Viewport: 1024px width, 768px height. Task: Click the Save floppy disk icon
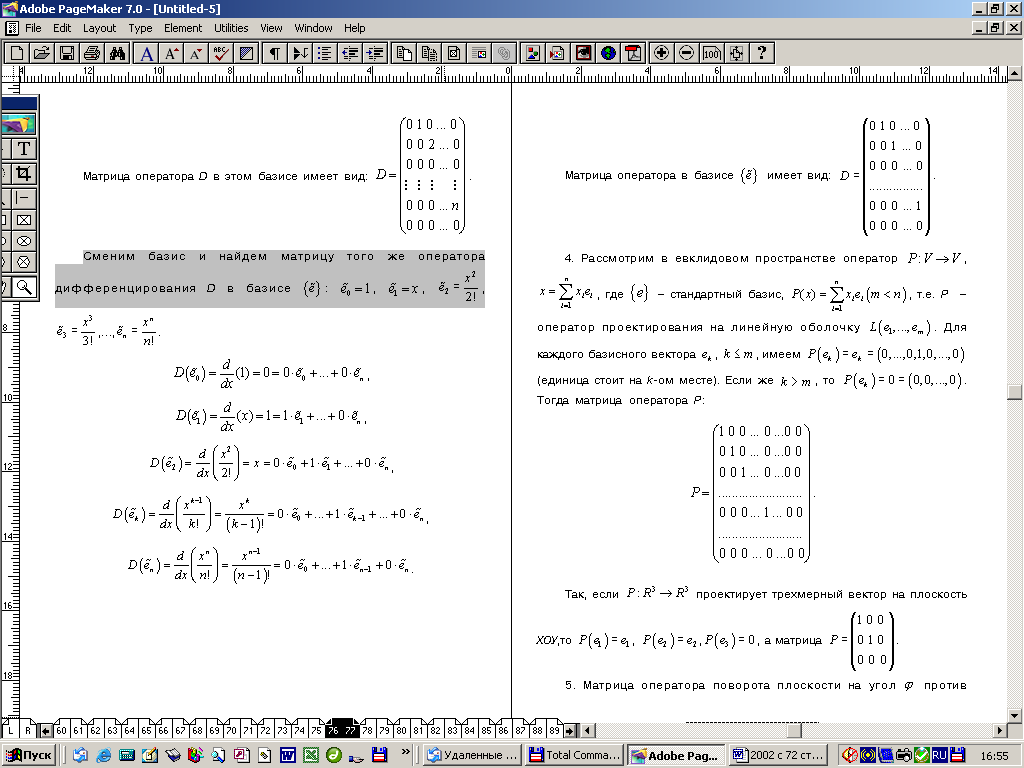[67, 53]
